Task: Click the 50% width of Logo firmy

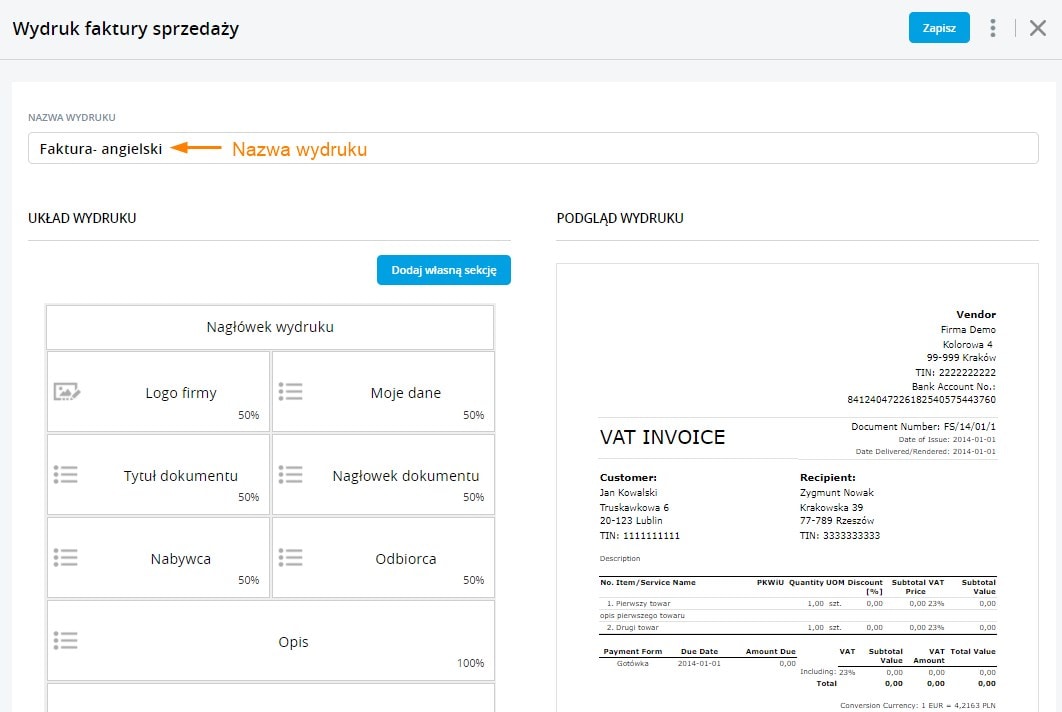Action: [x=249, y=415]
